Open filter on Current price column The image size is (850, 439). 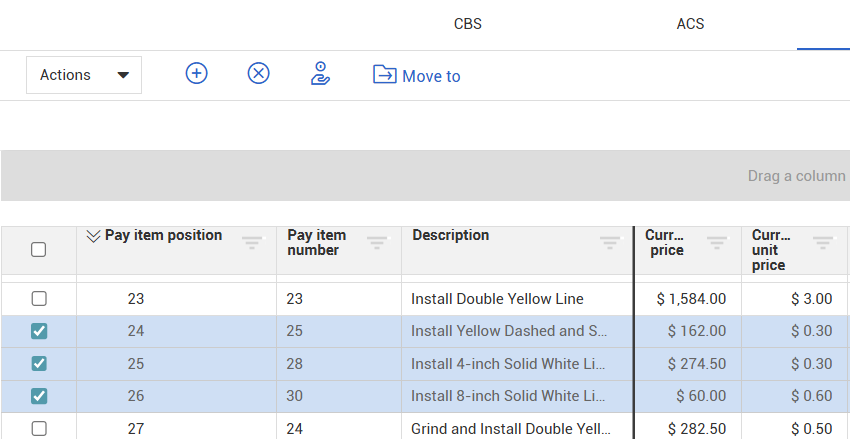(717, 242)
